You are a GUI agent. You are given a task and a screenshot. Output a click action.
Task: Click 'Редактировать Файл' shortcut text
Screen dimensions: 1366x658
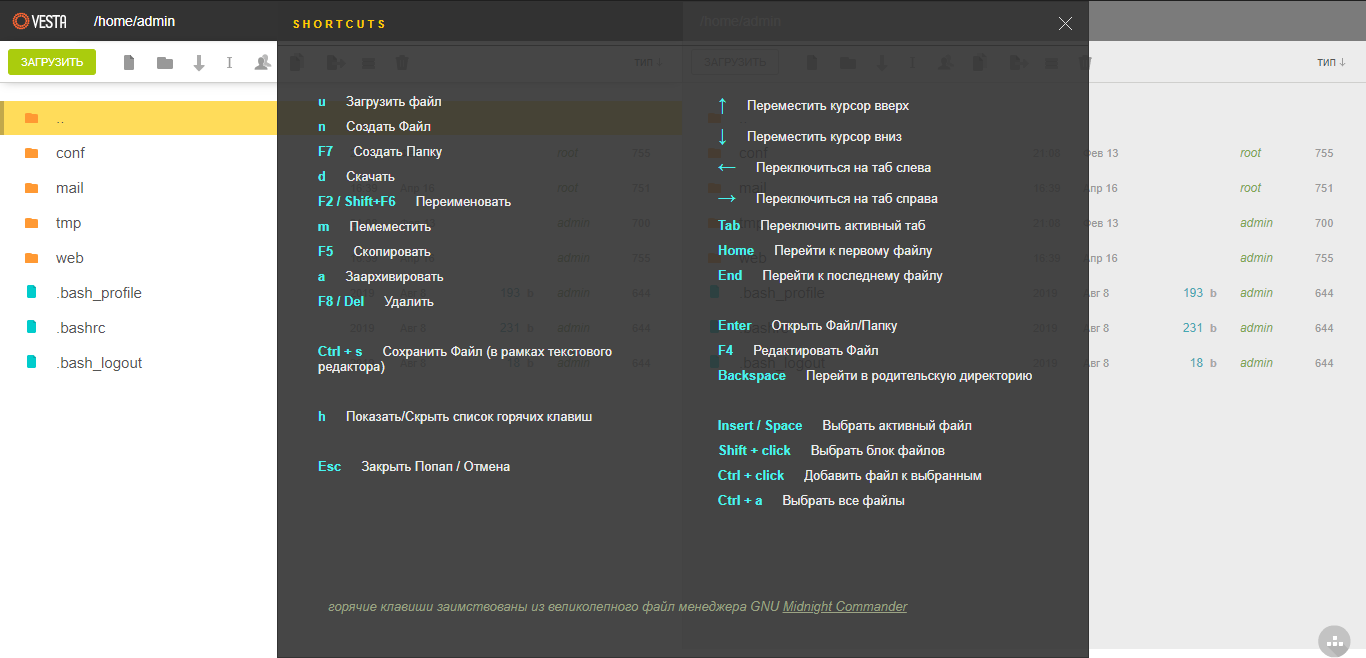click(816, 351)
